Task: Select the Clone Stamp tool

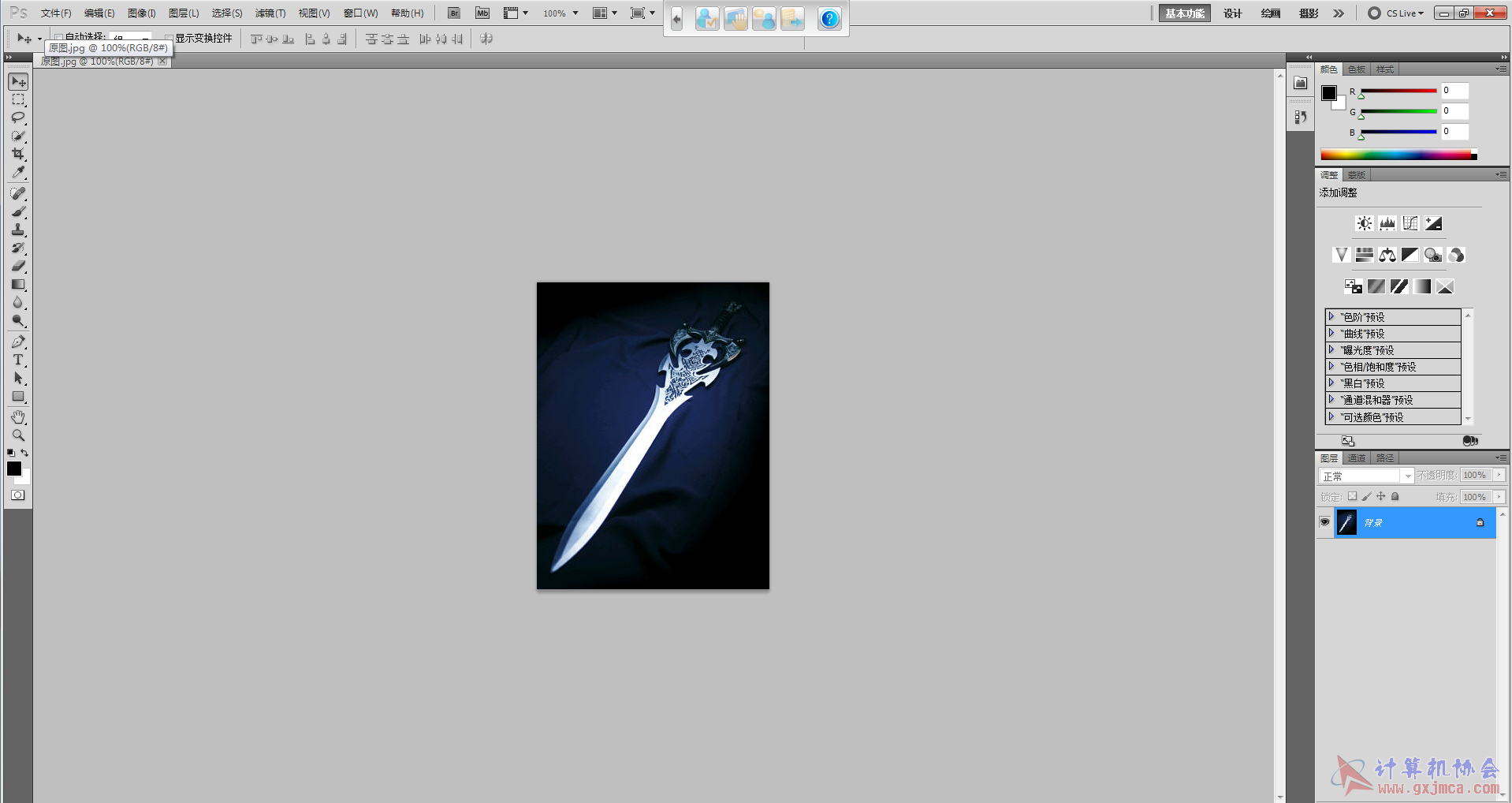Action: pyautogui.click(x=18, y=230)
